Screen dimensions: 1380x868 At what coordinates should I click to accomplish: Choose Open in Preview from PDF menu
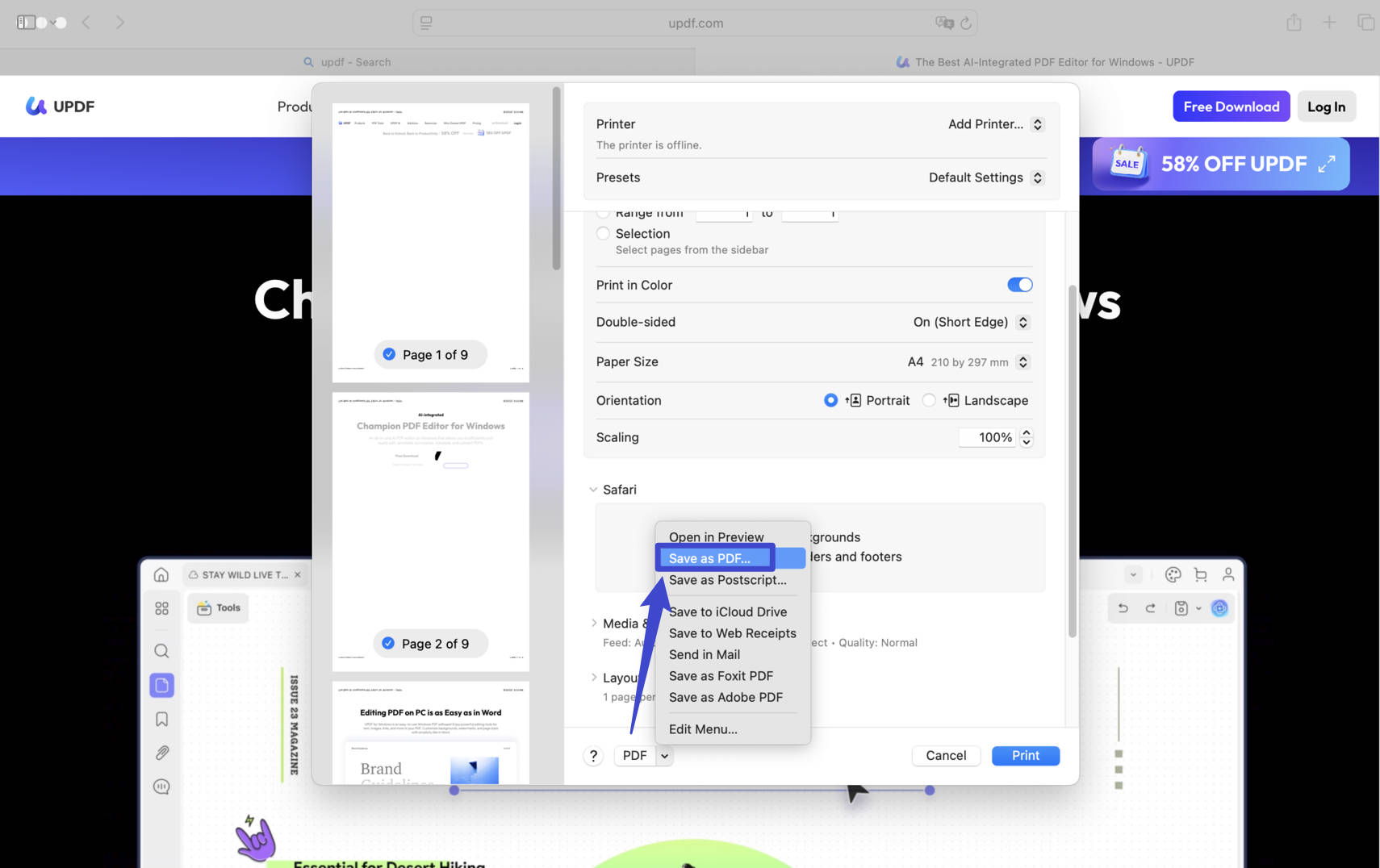tap(733, 537)
